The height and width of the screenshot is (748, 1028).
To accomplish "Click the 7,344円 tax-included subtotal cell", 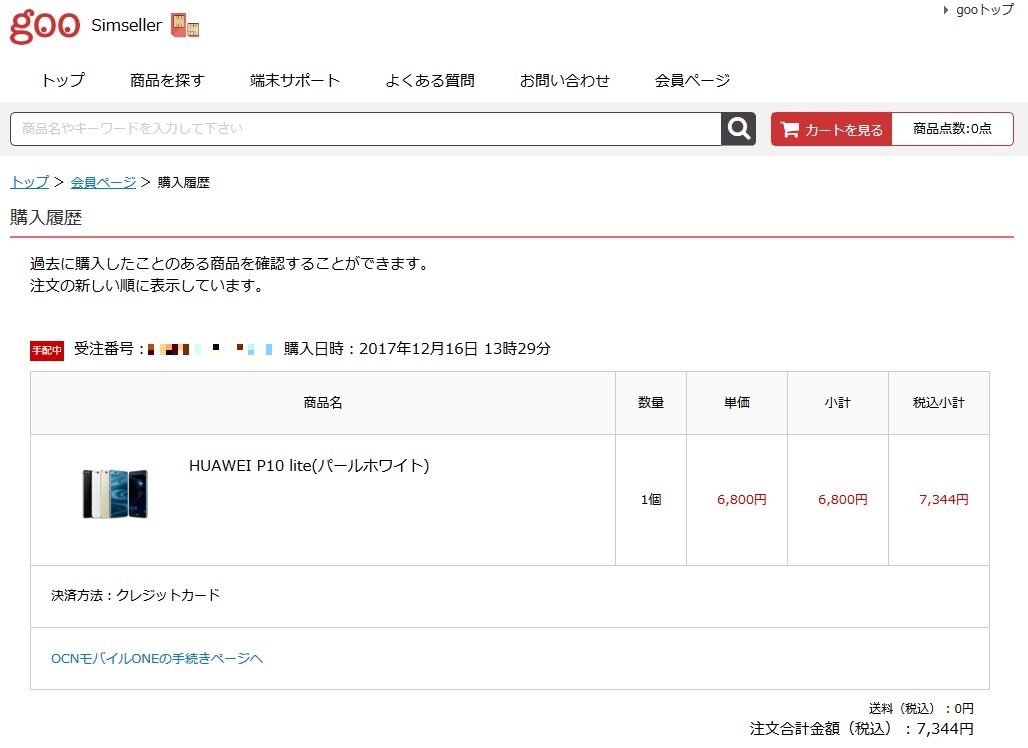I will [939, 500].
